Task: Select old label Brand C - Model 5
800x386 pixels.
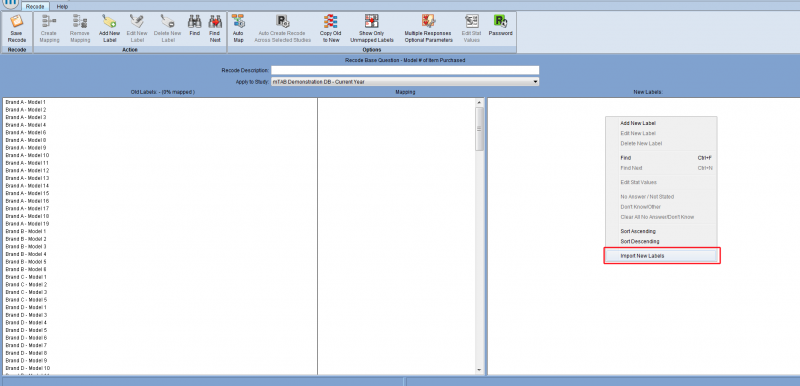Action: [x=26, y=300]
